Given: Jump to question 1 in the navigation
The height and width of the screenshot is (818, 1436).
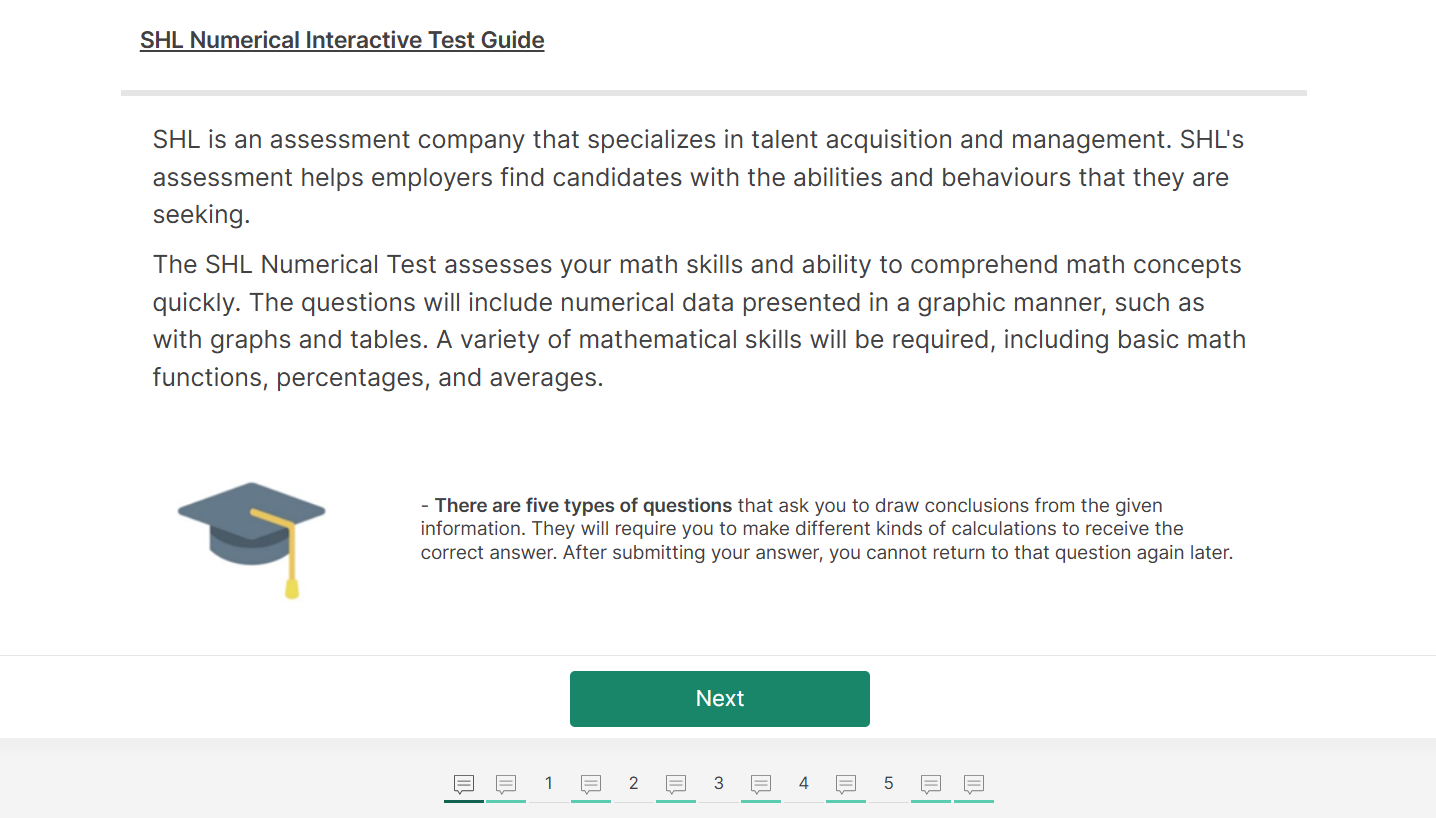Looking at the screenshot, I should click(x=548, y=784).
